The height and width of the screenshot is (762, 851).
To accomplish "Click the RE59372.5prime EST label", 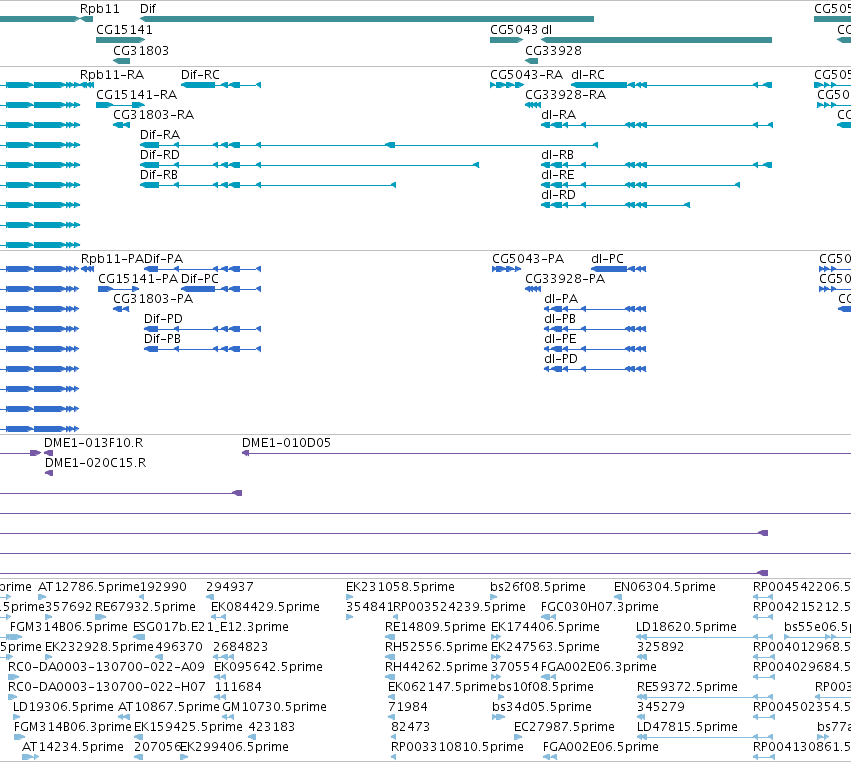I will (687, 687).
